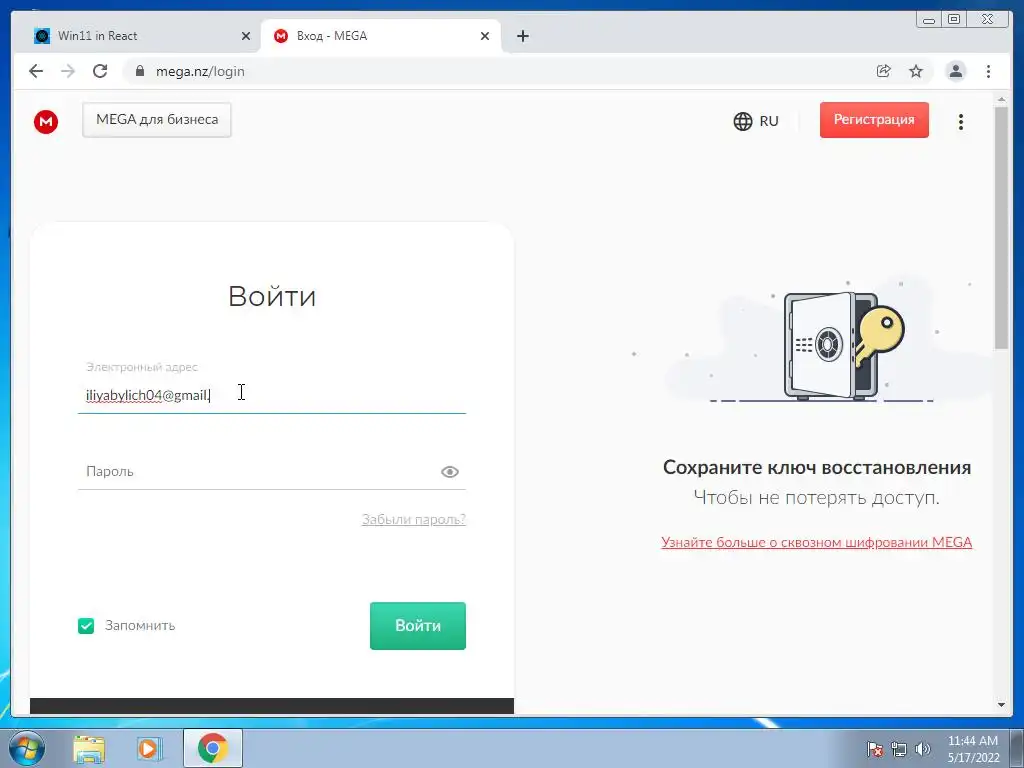This screenshot has height=768, width=1024.
Task: Open Узнайте больше о сквозном шифровании MEGA link
Action: [x=816, y=542]
